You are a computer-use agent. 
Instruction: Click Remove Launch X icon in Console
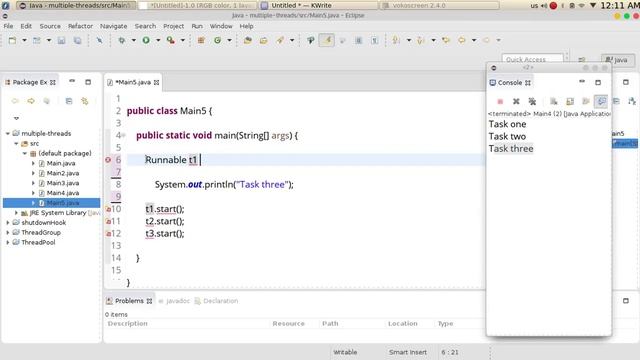click(516, 101)
